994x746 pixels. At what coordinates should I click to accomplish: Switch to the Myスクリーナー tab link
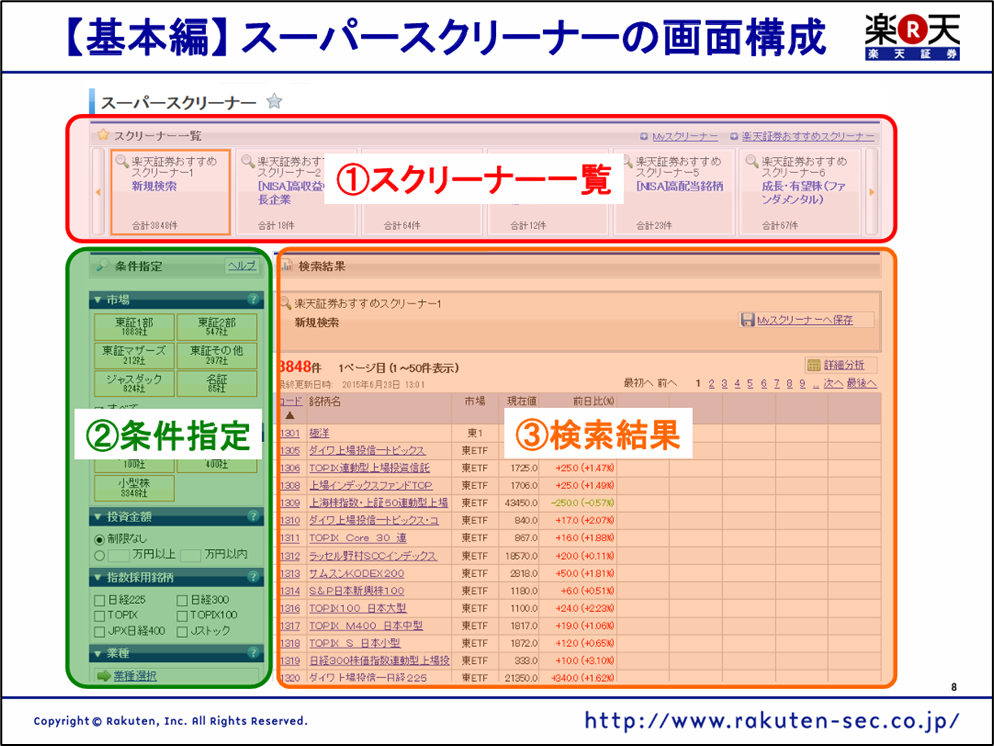tap(685, 136)
